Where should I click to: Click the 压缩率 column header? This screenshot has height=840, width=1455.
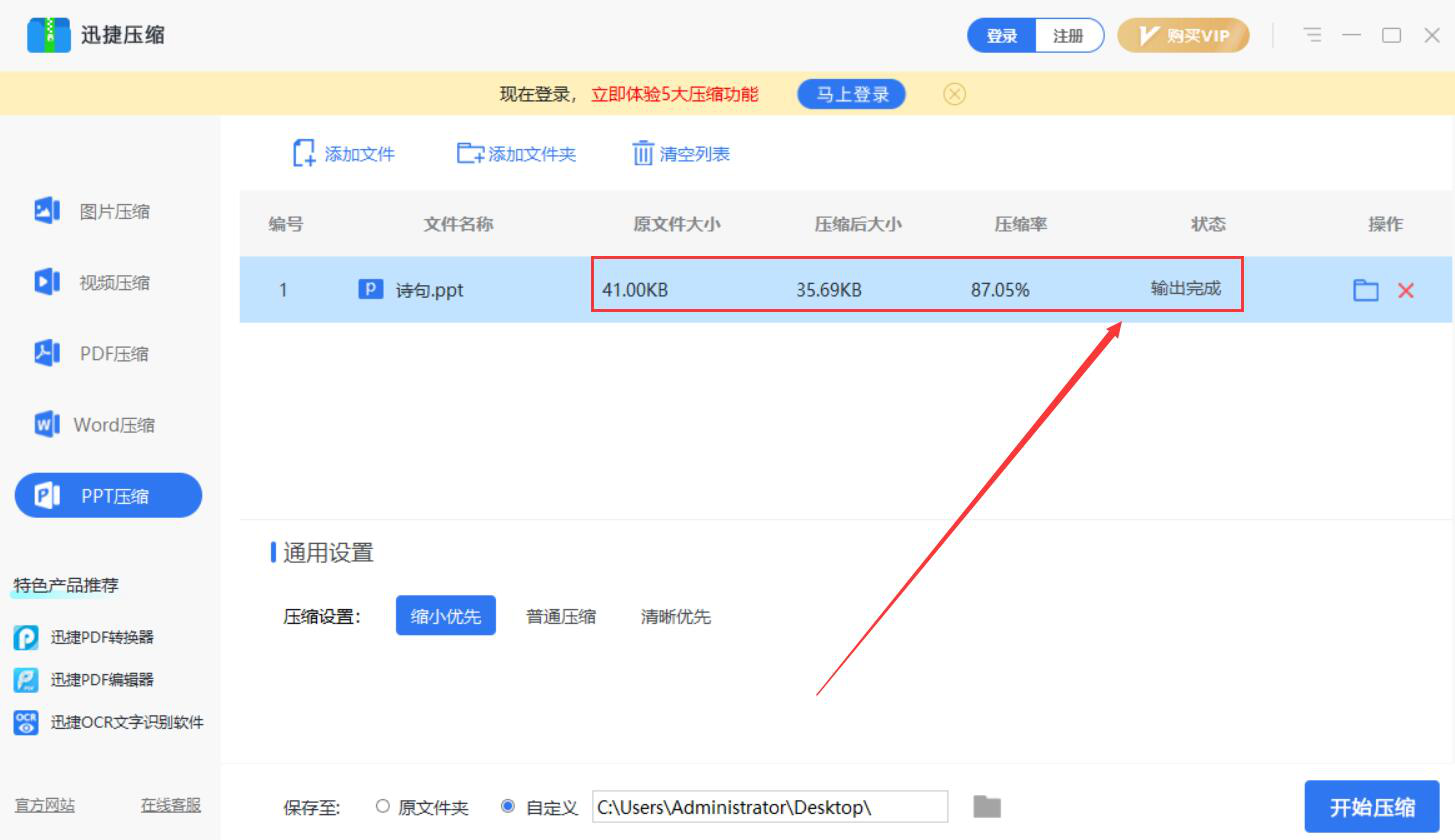pos(1021,224)
